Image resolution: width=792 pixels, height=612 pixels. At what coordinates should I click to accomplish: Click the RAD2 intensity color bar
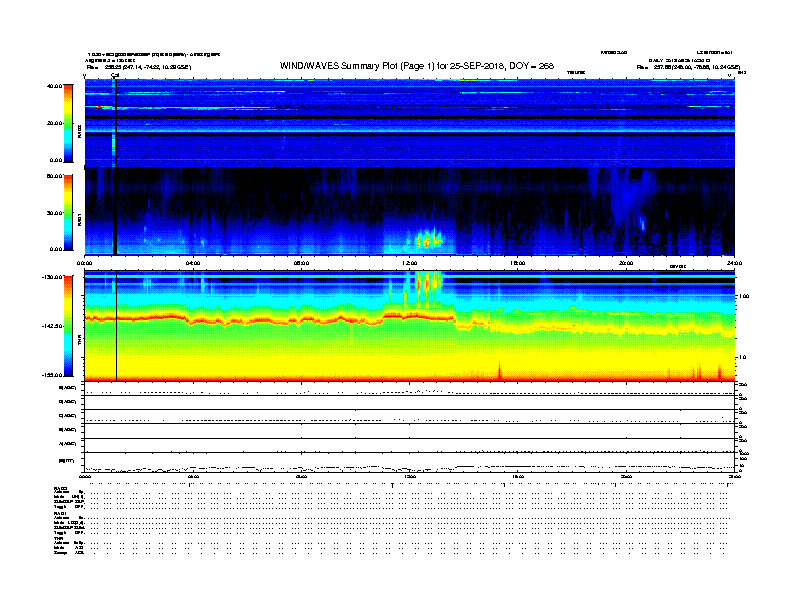[68, 123]
